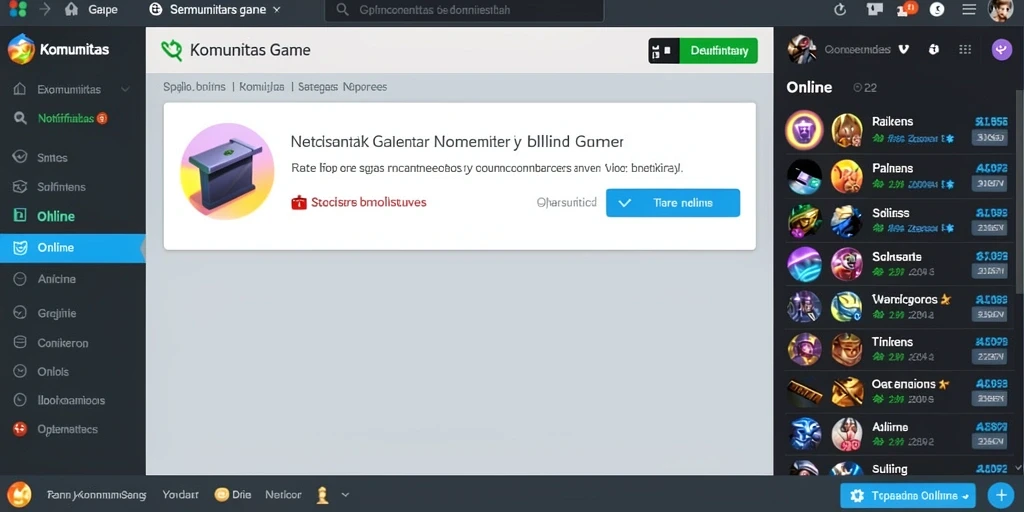Click the purple round icon in right panel header

pyautogui.click(x=1001, y=50)
